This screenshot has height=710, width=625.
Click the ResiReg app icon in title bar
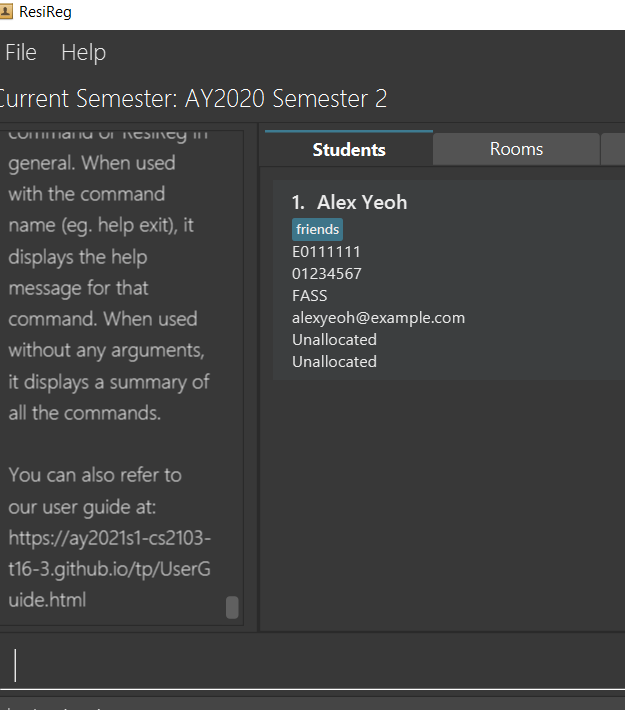[x=6, y=12]
